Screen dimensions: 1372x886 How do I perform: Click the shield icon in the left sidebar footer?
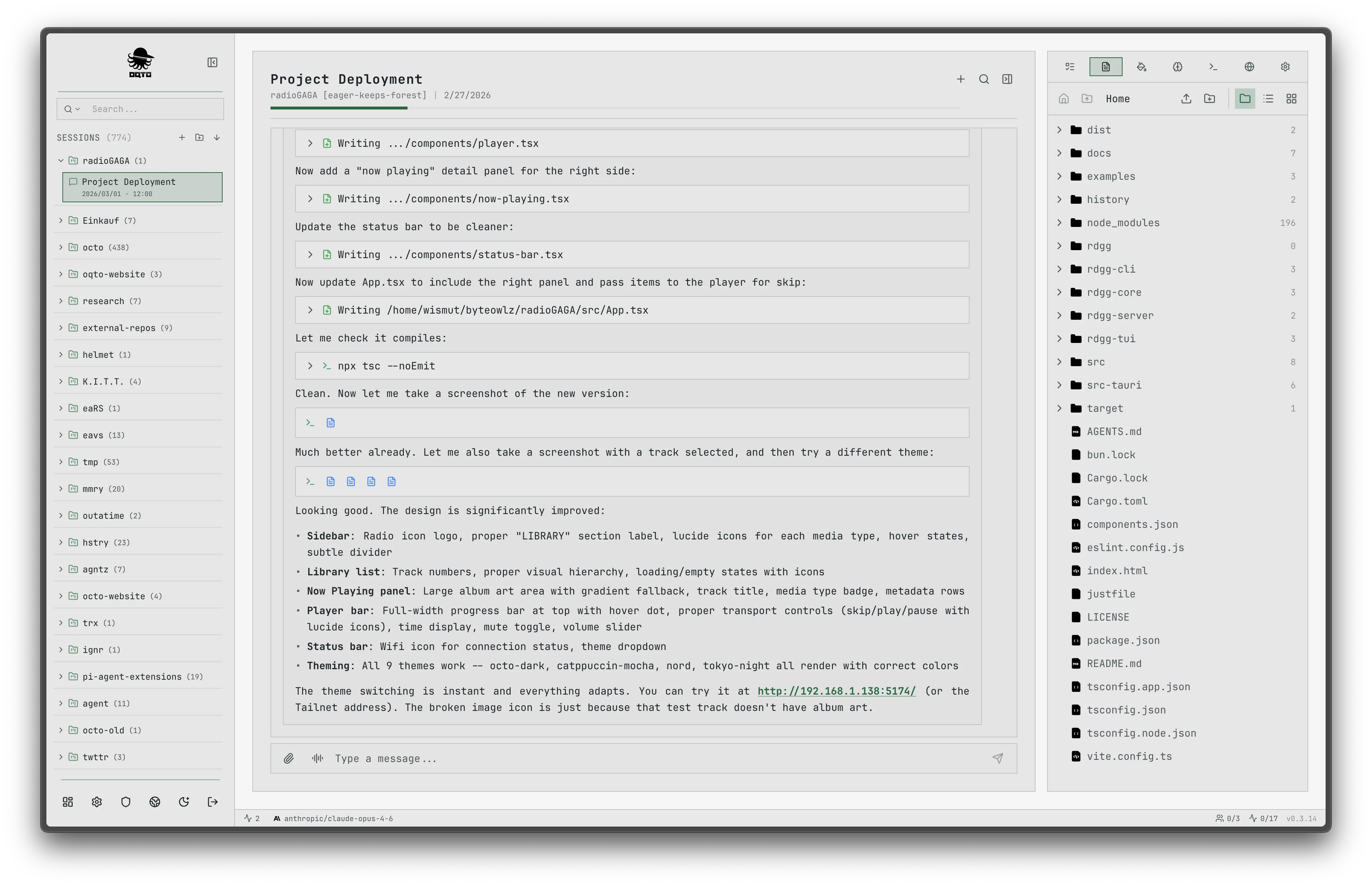point(126,802)
